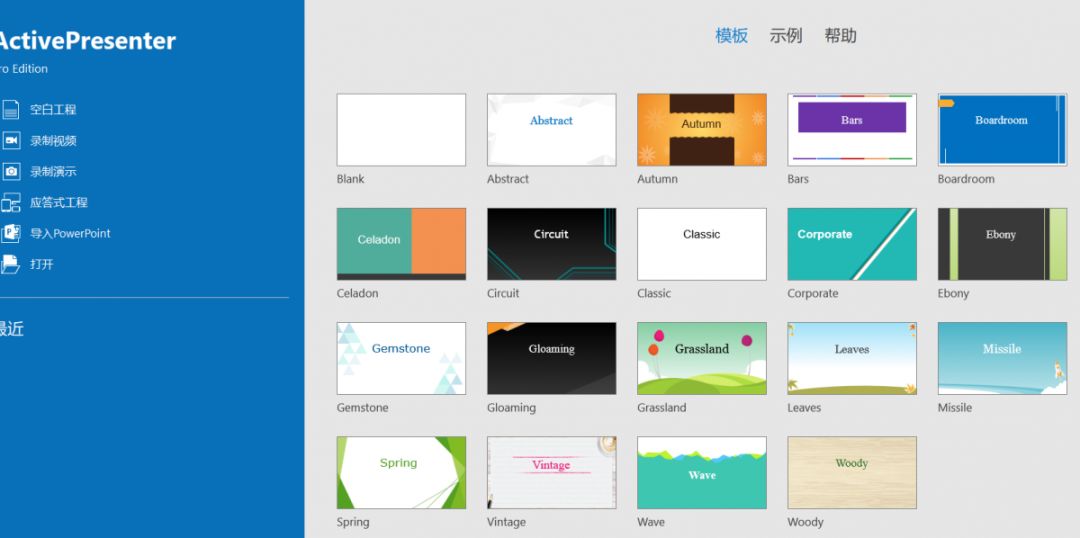Screen dimensions: 1080x538
Task: Start 录制视频 from the sidebar
Action: click(53, 141)
